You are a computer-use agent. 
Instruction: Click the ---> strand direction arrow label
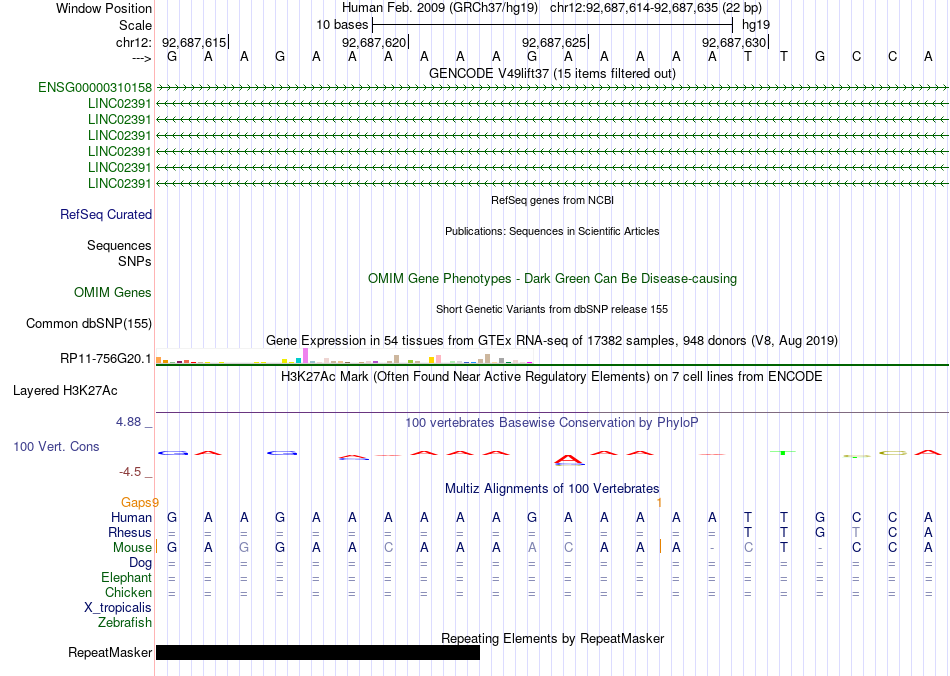[142, 58]
